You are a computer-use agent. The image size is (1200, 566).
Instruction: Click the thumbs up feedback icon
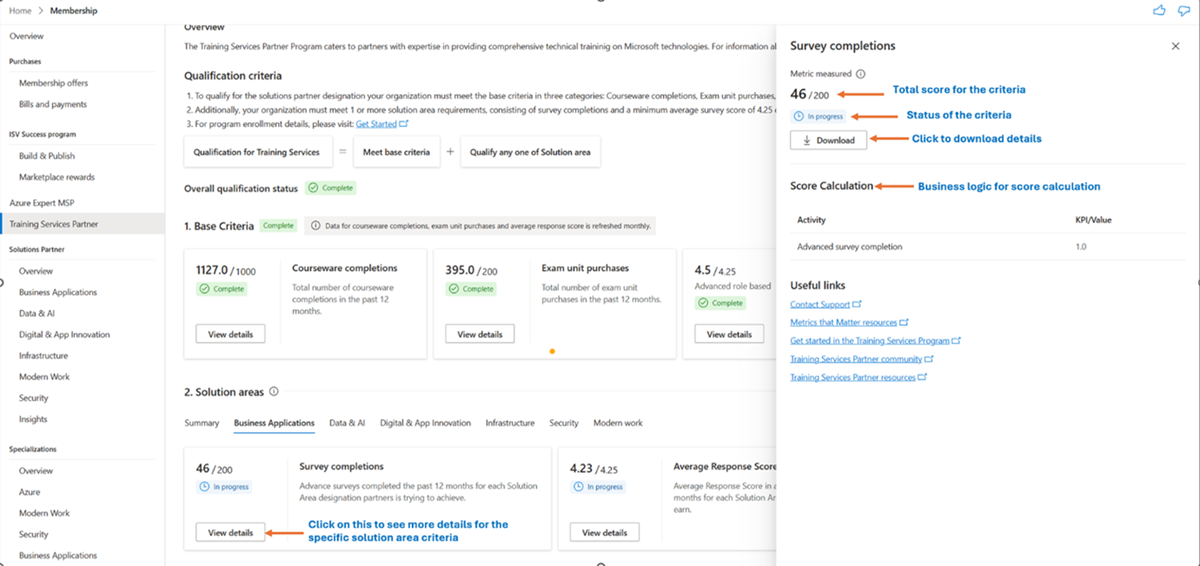1159,10
